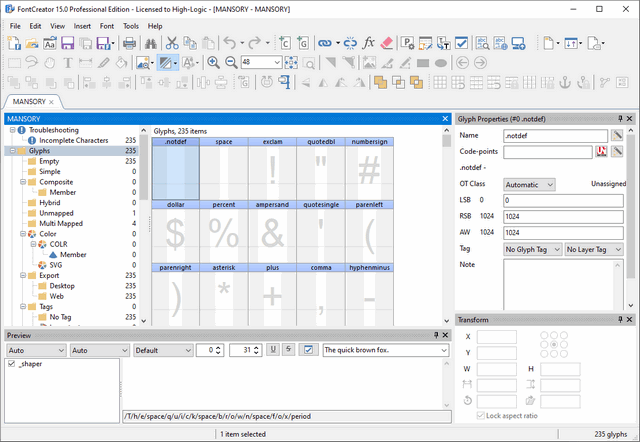Click the Undo arrow icon
This screenshot has width=640, height=442.
click(x=231, y=43)
